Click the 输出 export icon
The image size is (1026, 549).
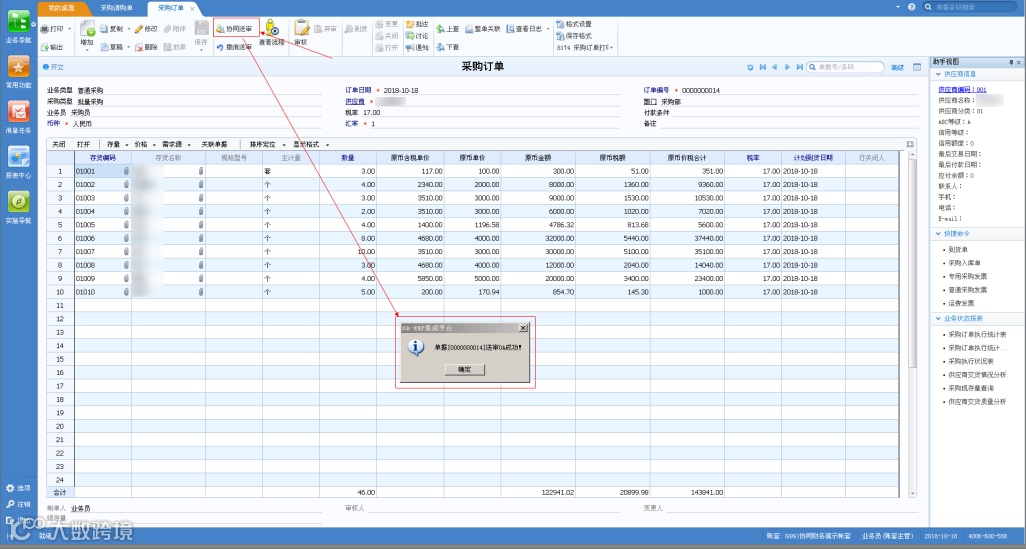pos(44,47)
